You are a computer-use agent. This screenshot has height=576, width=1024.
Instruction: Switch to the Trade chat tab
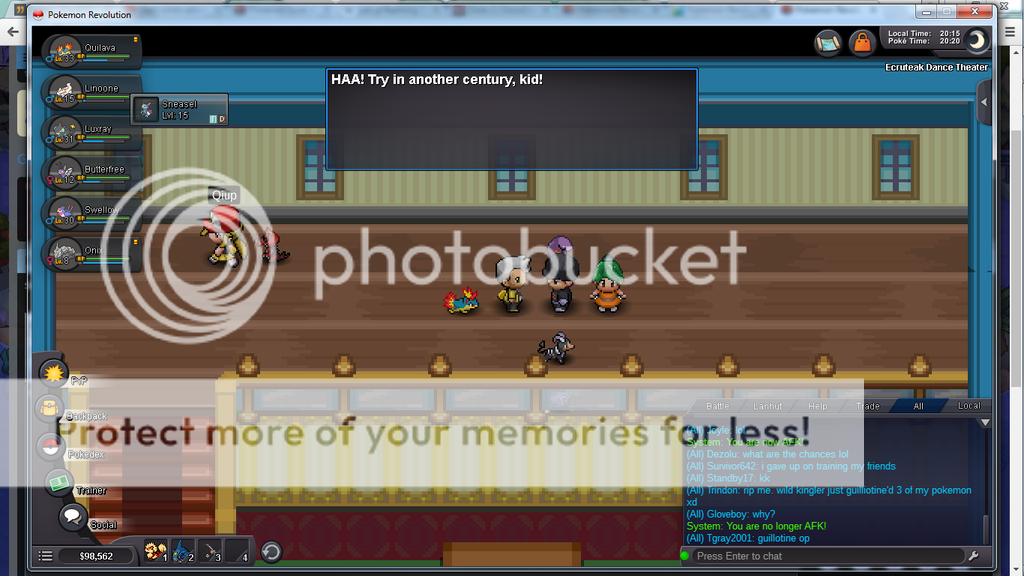click(867, 406)
